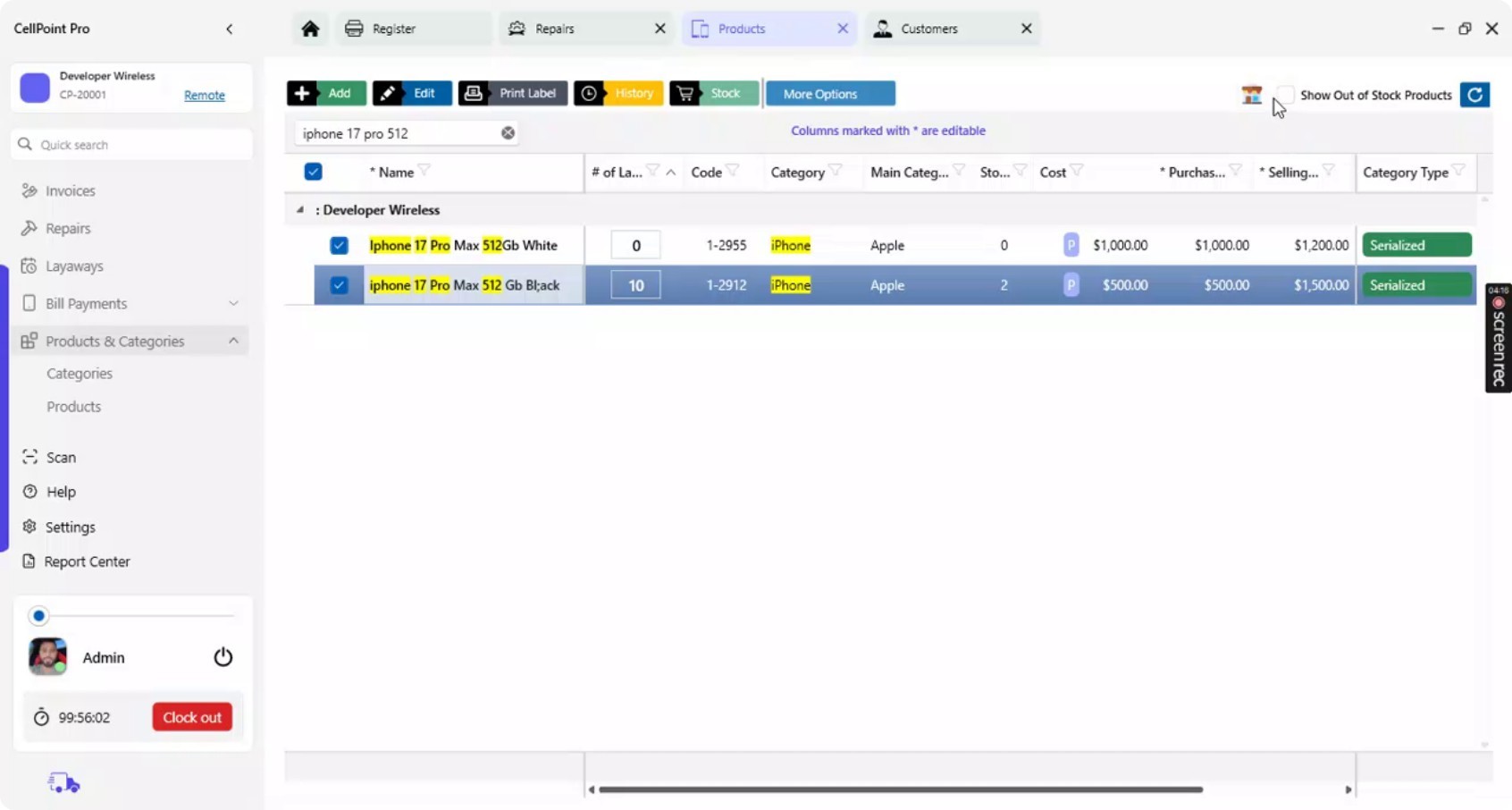The height and width of the screenshot is (810, 1512).
Task: Click the product search field with iphone 17 pro 512
Action: 407,133
